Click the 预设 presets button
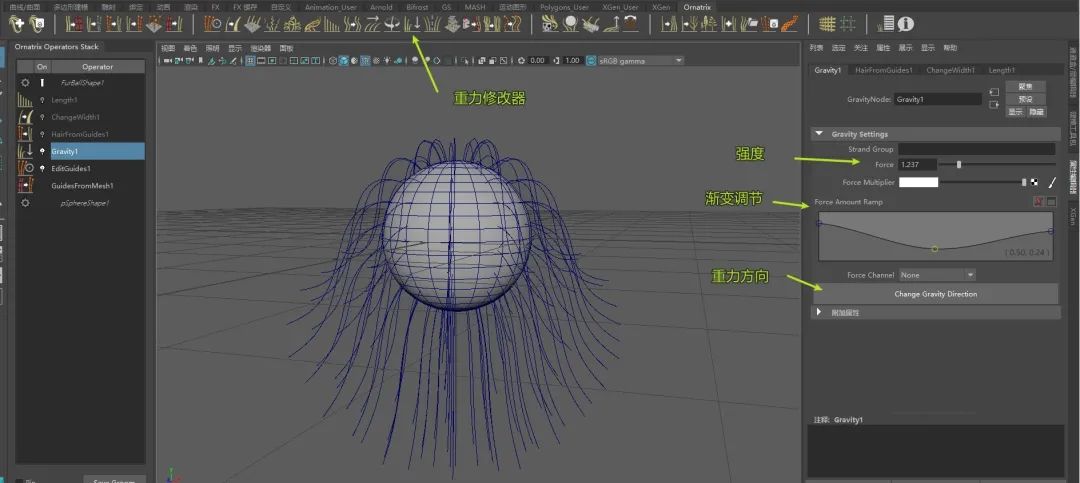Image resolution: width=1080 pixels, height=483 pixels. point(1025,99)
